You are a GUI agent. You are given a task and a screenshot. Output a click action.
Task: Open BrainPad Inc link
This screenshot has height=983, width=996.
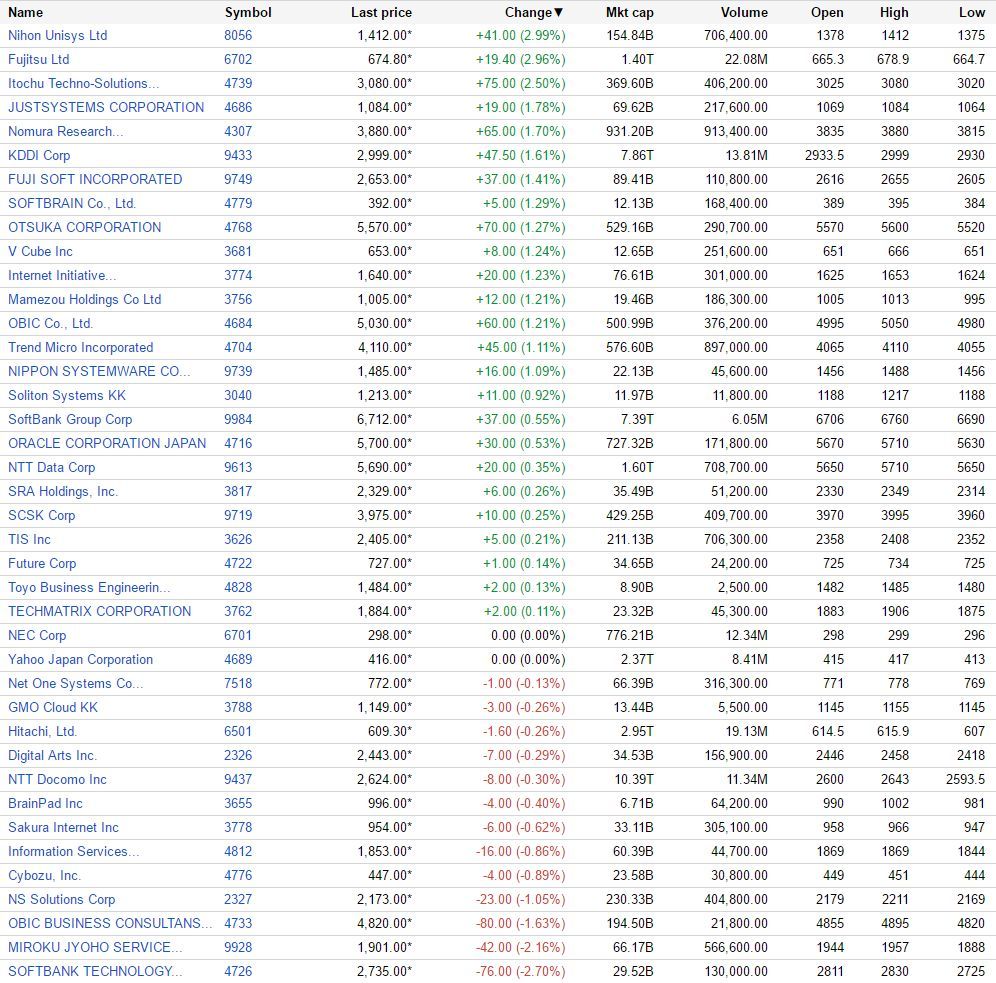pyautogui.click(x=45, y=804)
